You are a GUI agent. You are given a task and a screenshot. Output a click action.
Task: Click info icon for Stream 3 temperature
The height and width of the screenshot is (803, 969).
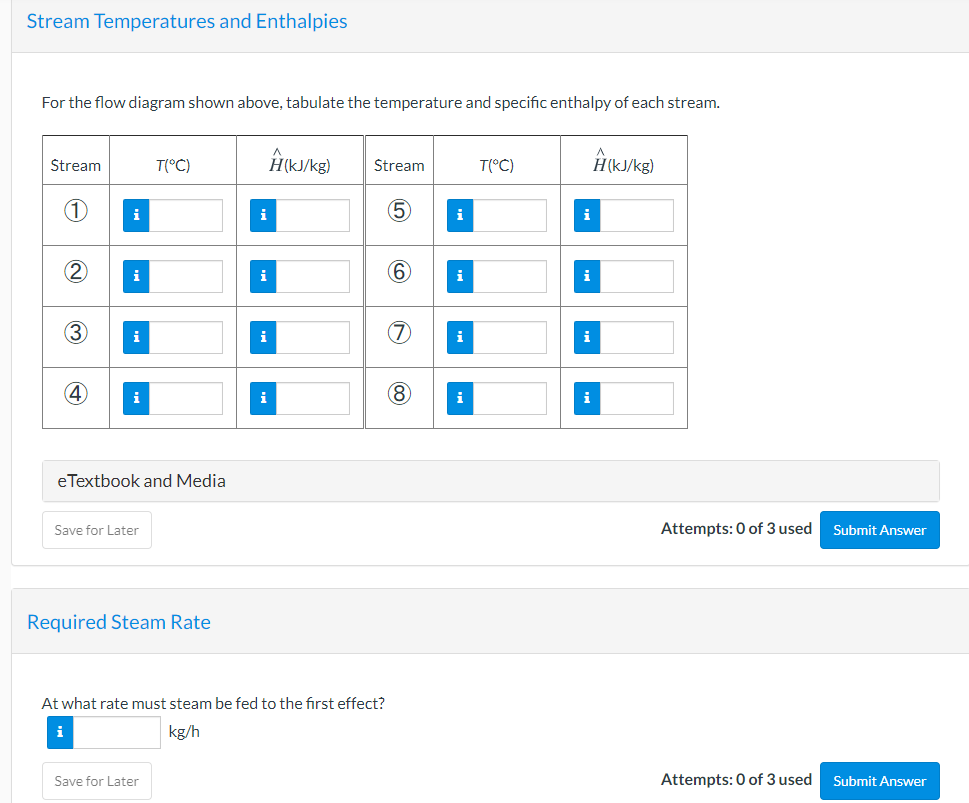click(137, 337)
